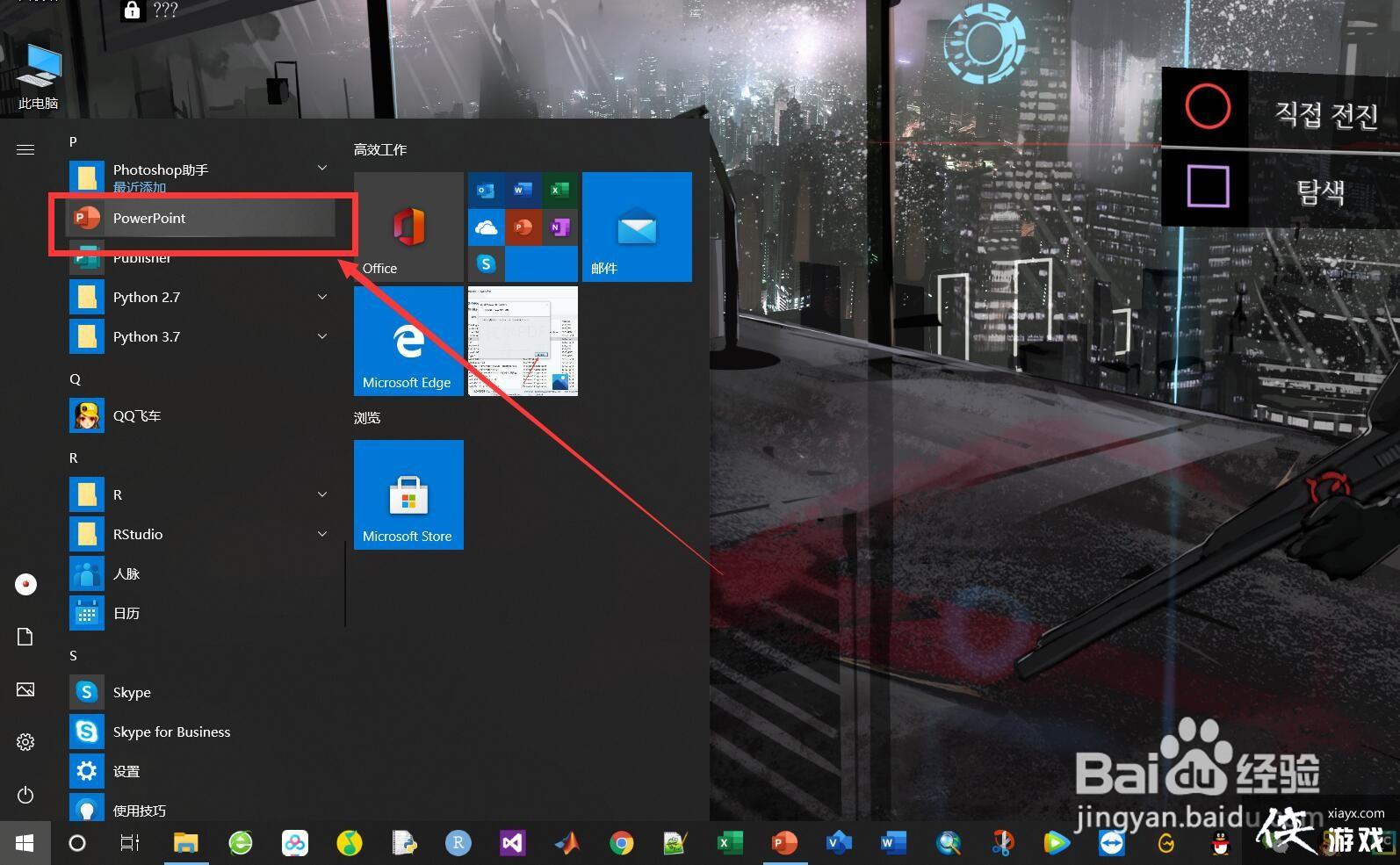1400x865 pixels.
Task: Open the 日历 Calendar app
Action: tap(201, 613)
